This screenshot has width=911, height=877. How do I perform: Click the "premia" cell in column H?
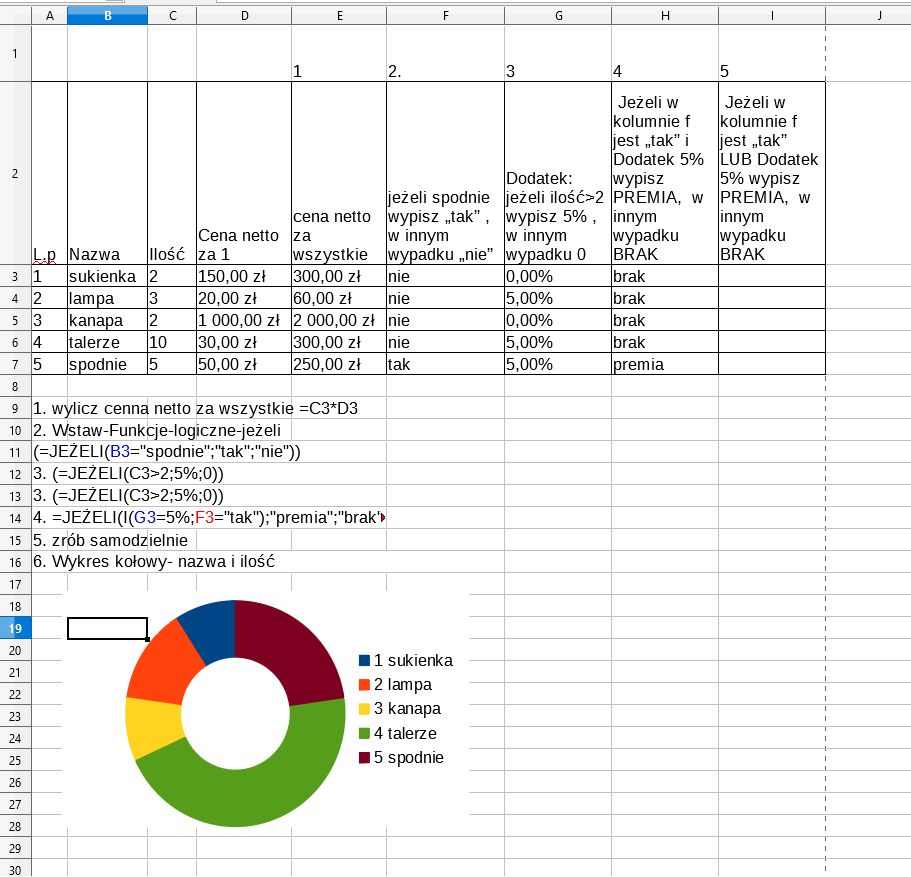pyautogui.click(x=664, y=364)
